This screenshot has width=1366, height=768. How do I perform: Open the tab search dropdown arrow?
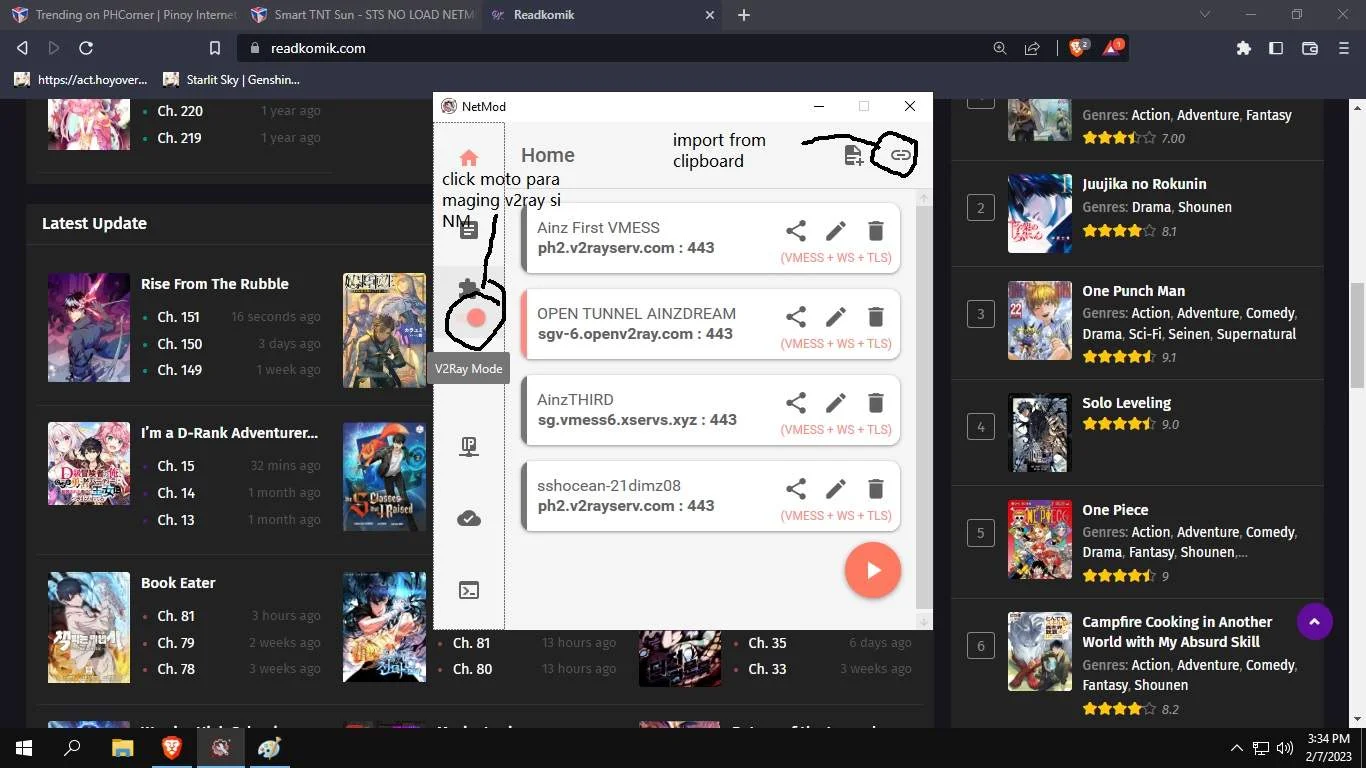[1205, 15]
